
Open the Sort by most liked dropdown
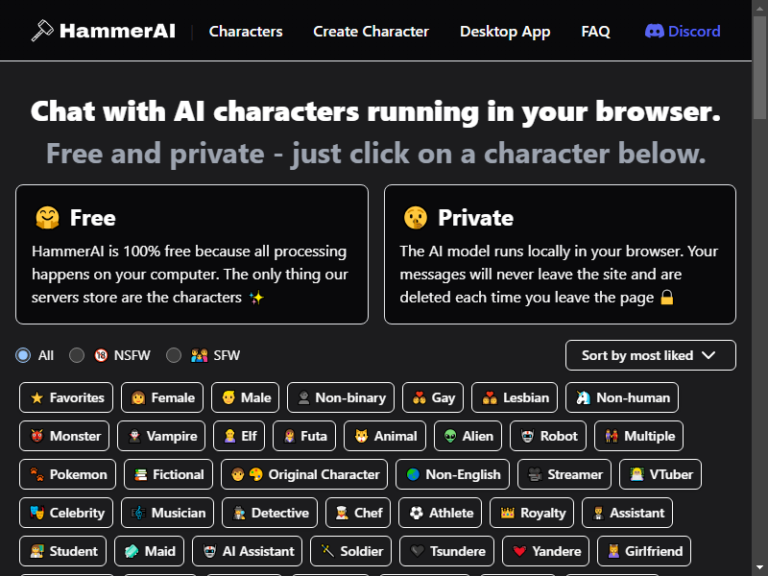click(x=650, y=355)
